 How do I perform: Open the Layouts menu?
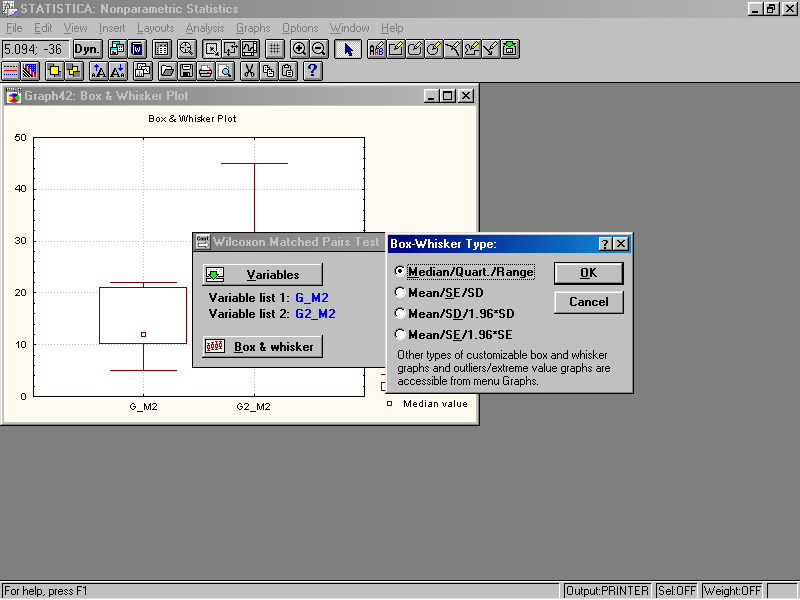[x=155, y=28]
